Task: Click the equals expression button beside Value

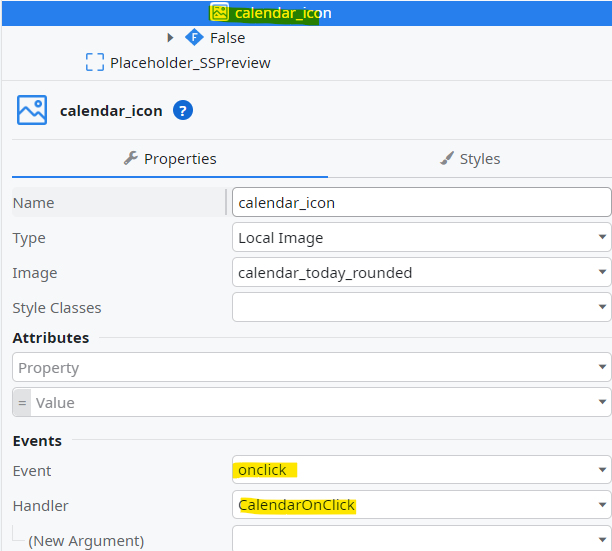Action: (22, 402)
